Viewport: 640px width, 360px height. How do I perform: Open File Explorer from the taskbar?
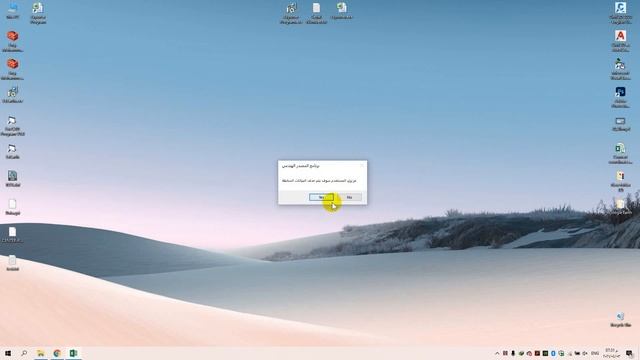coord(40,353)
